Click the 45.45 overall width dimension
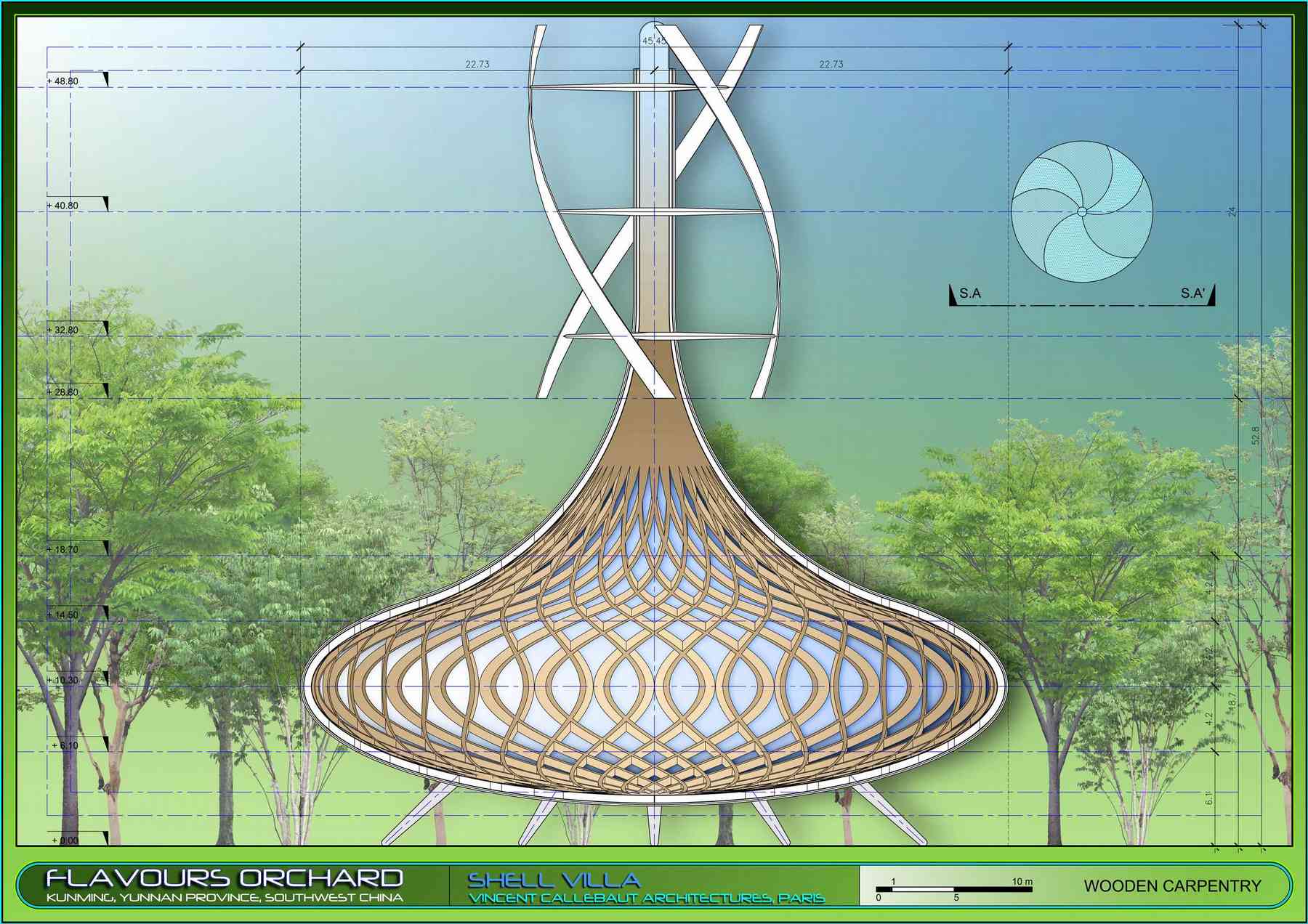Image resolution: width=1308 pixels, height=924 pixels. (654, 41)
